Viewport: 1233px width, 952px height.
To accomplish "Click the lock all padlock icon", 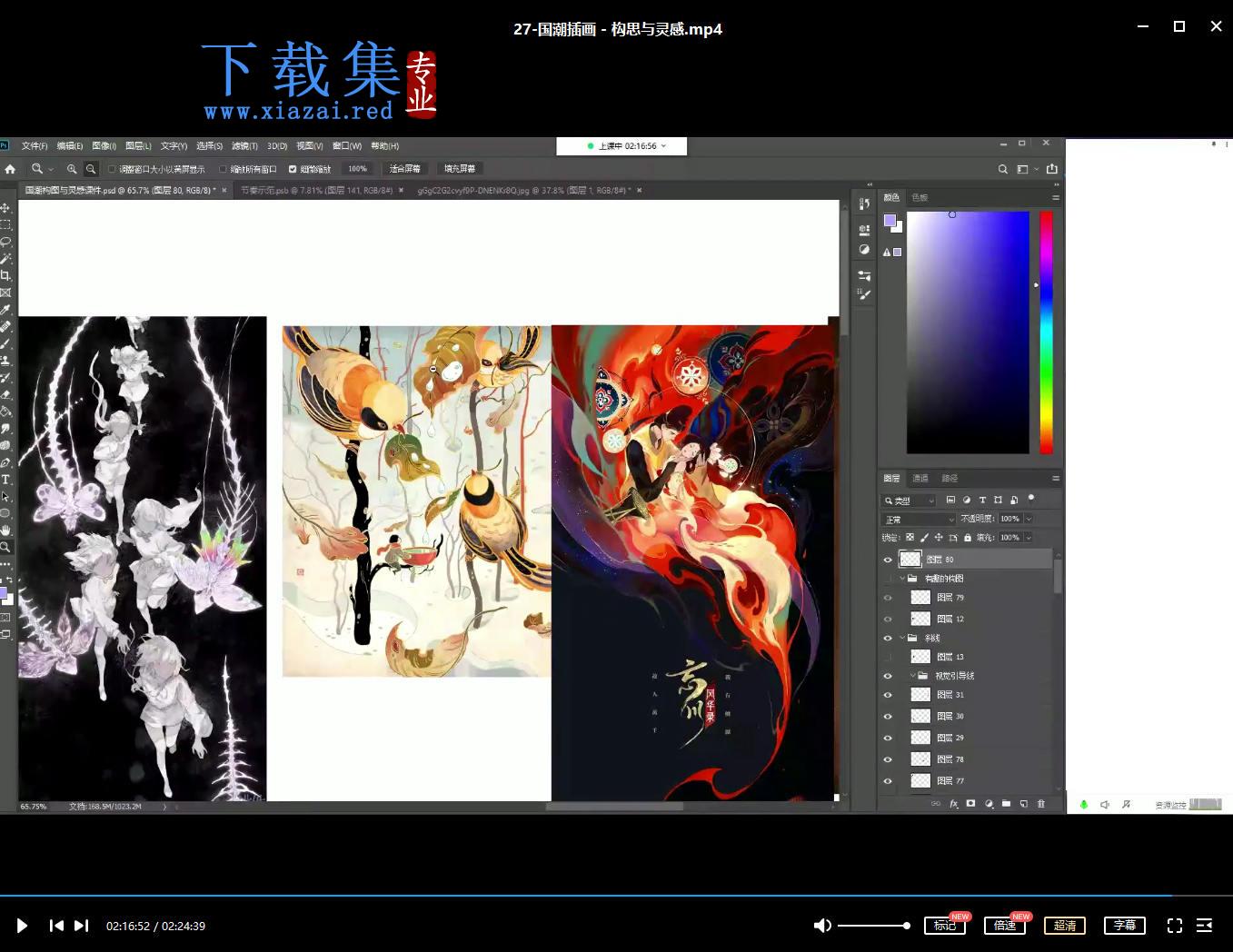I will click(968, 538).
